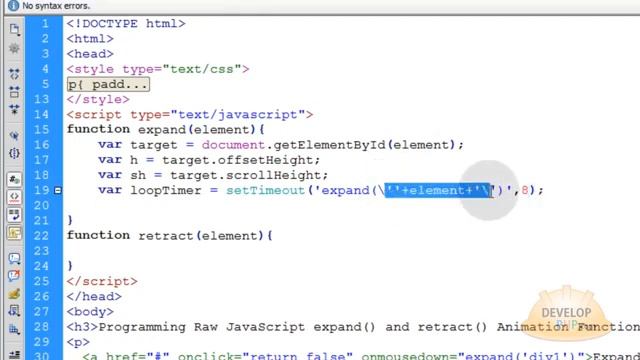Click 'function expand(element){' text
This screenshot has width=640, height=360.
[166, 130]
